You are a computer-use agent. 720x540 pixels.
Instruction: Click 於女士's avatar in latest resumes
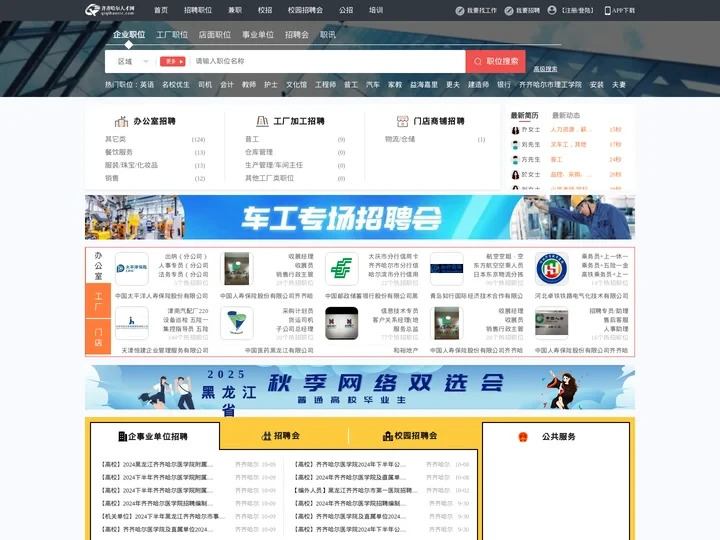515,175
